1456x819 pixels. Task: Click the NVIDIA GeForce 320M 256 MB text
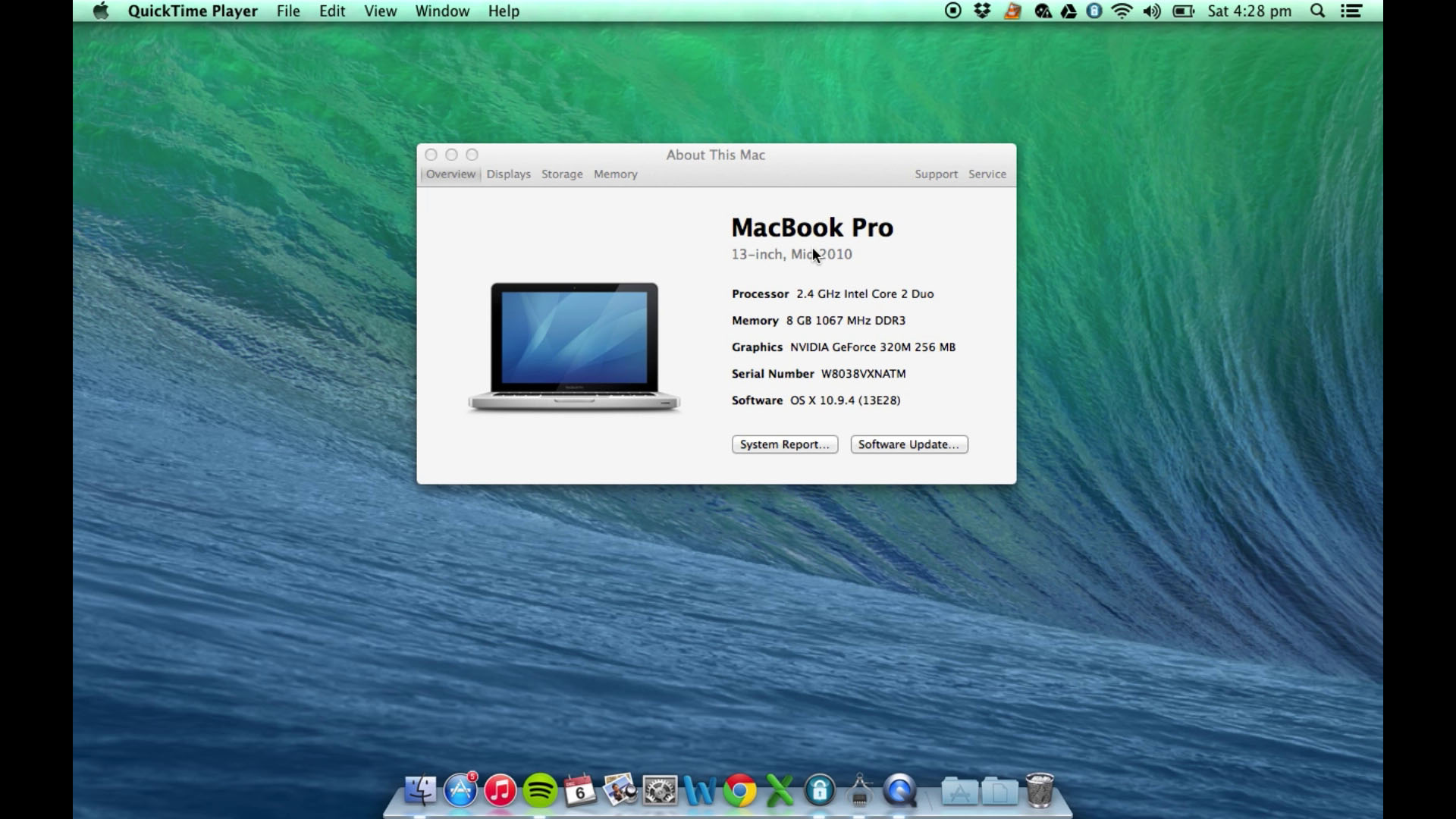873,347
